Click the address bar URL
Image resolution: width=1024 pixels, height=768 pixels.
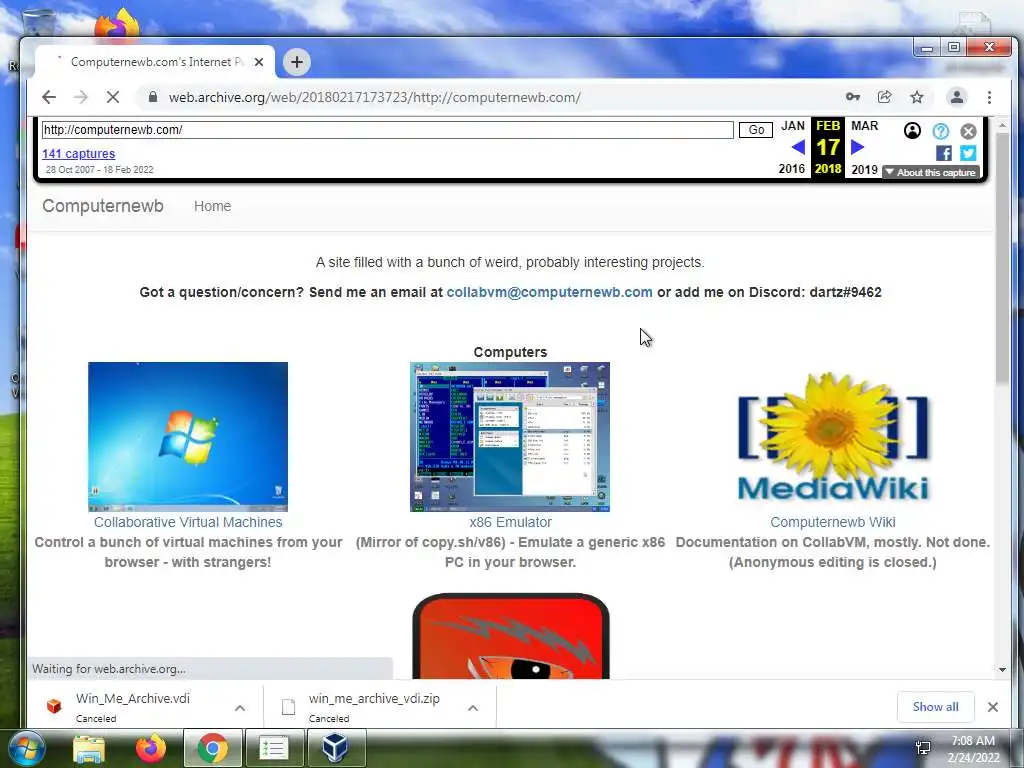point(374,97)
